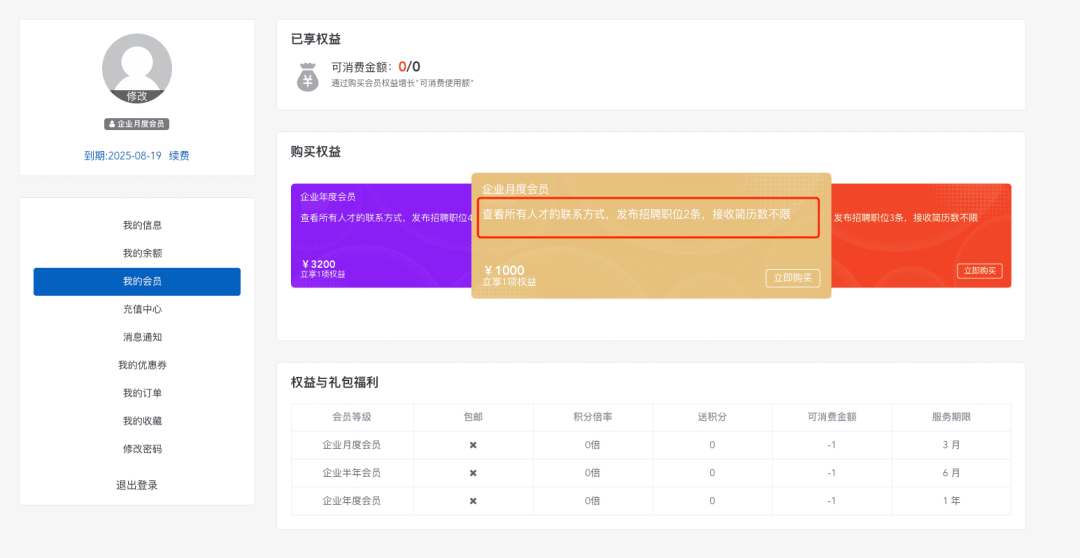Open 充值中心 from the sidebar
The image size is (1080, 558).
tap(142, 309)
